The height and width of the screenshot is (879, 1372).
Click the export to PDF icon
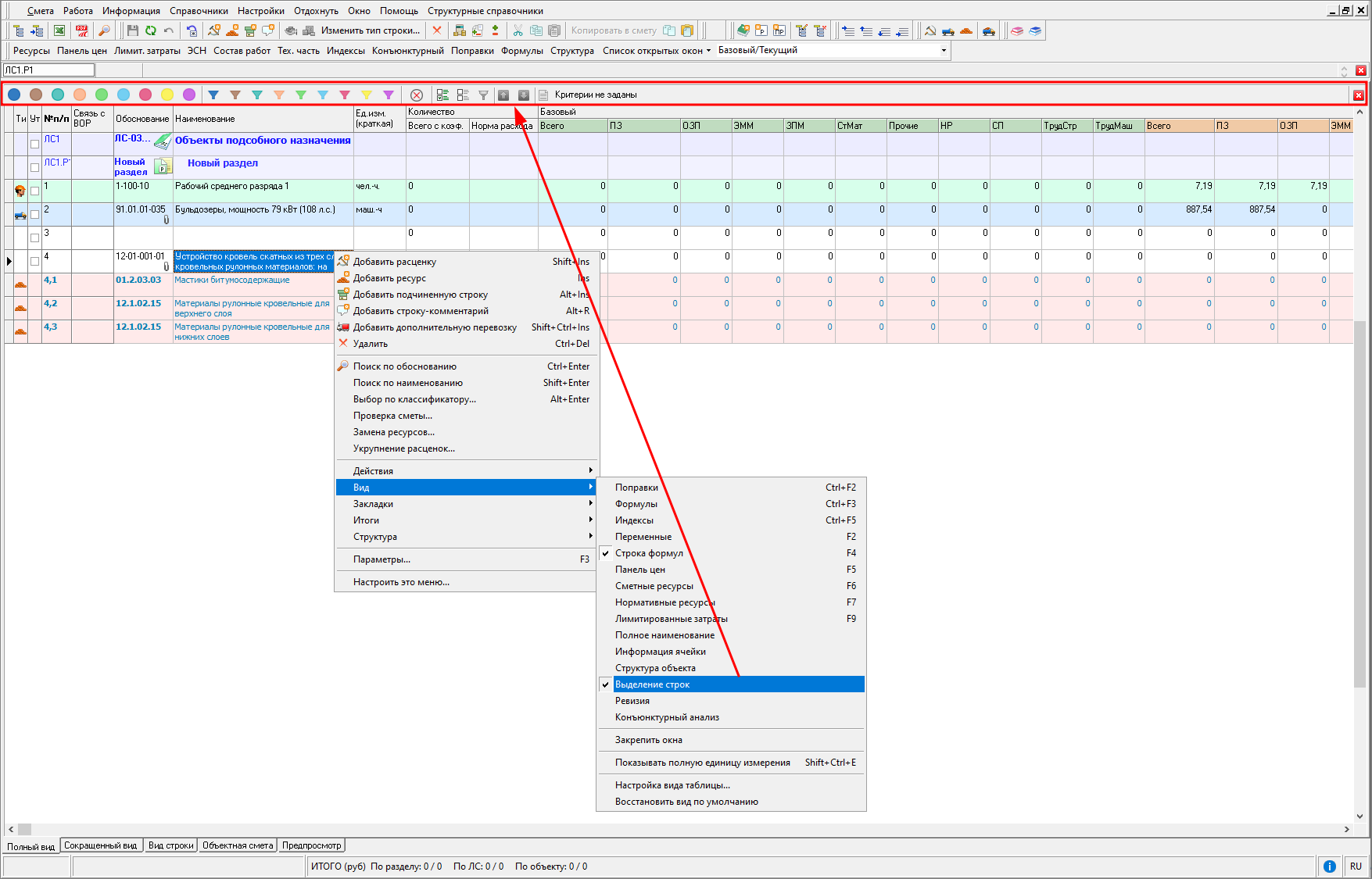tap(81, 30)
